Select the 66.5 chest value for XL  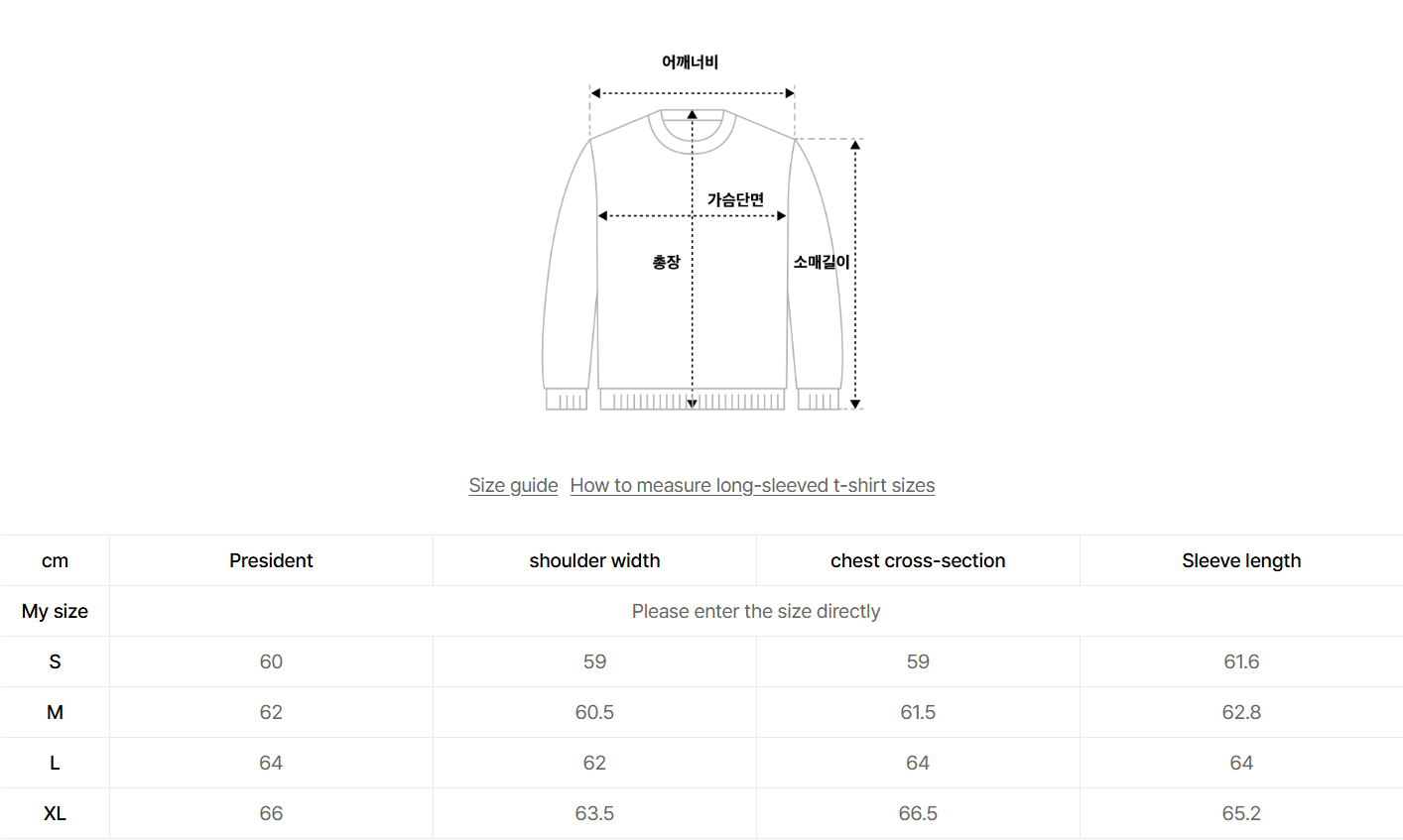pos(918,813)
